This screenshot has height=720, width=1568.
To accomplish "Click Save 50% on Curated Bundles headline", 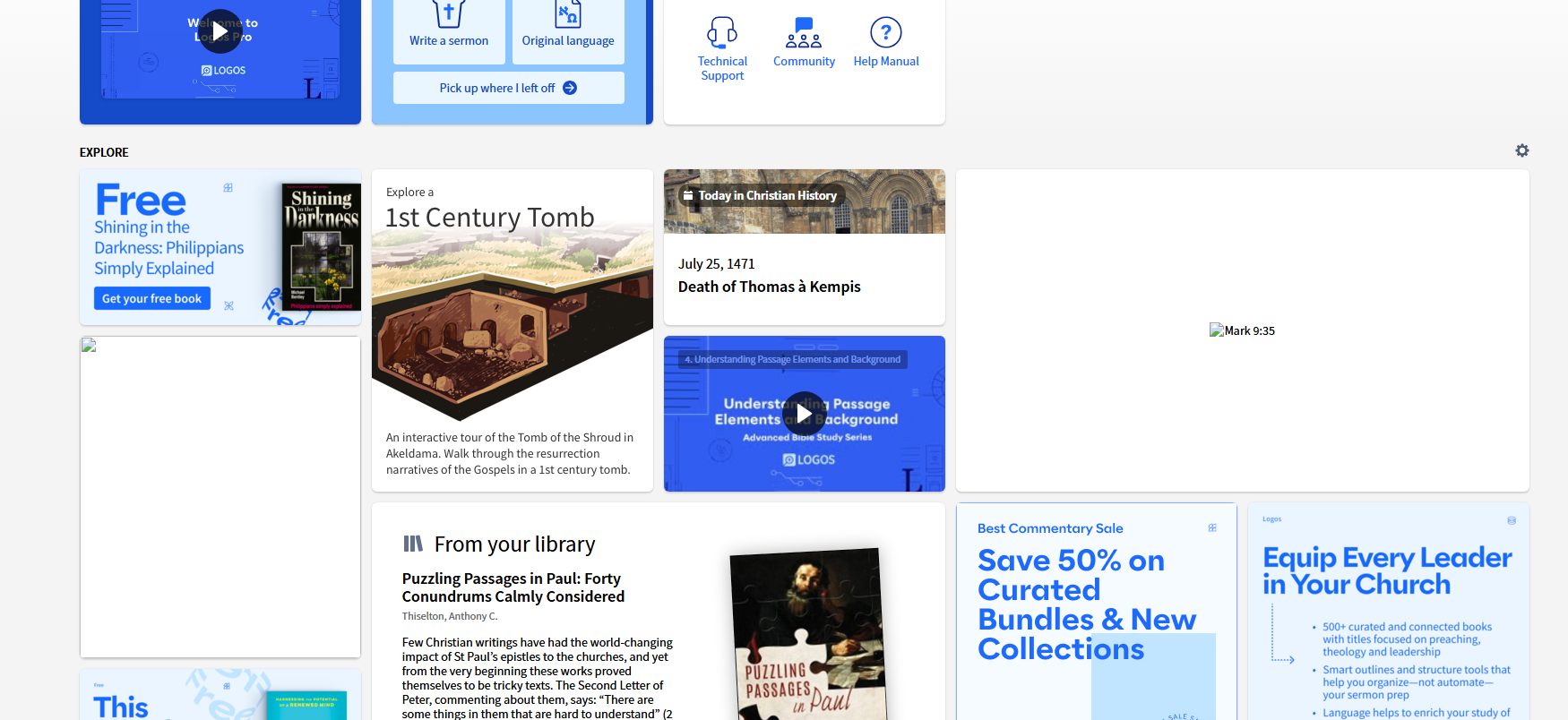I will point(1087,604).
